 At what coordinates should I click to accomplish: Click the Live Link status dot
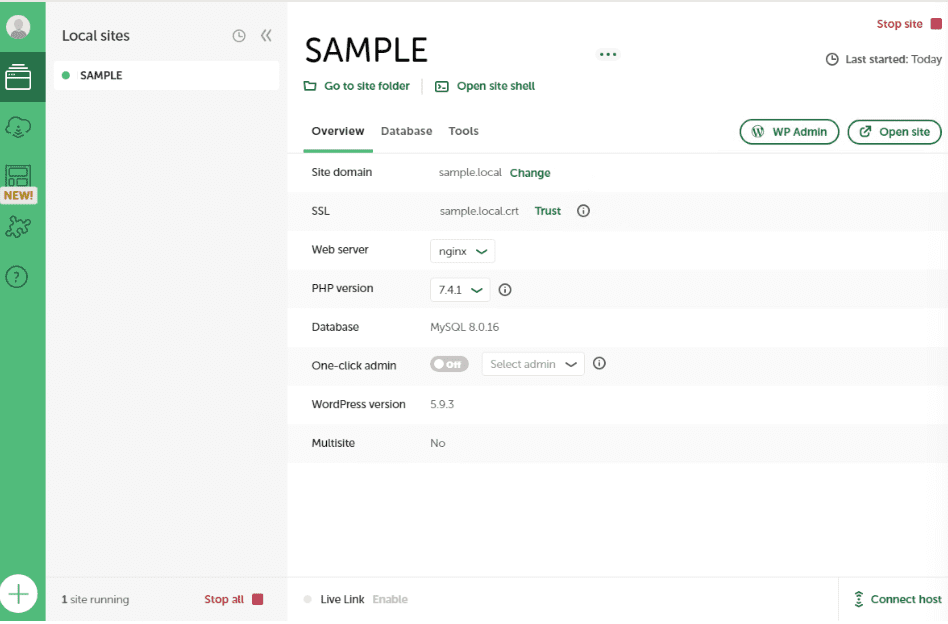[308, 599]
